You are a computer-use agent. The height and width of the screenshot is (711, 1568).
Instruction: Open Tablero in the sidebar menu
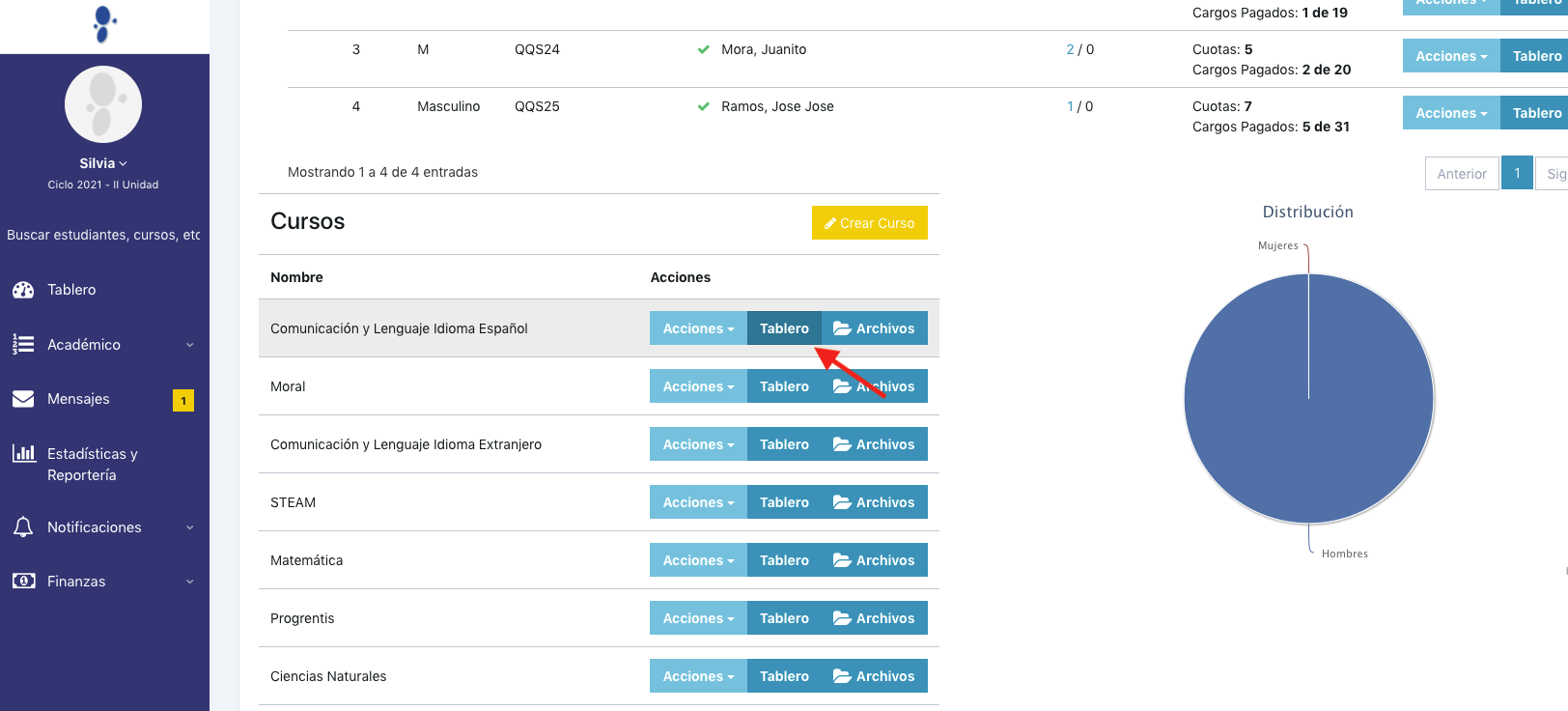71,290
